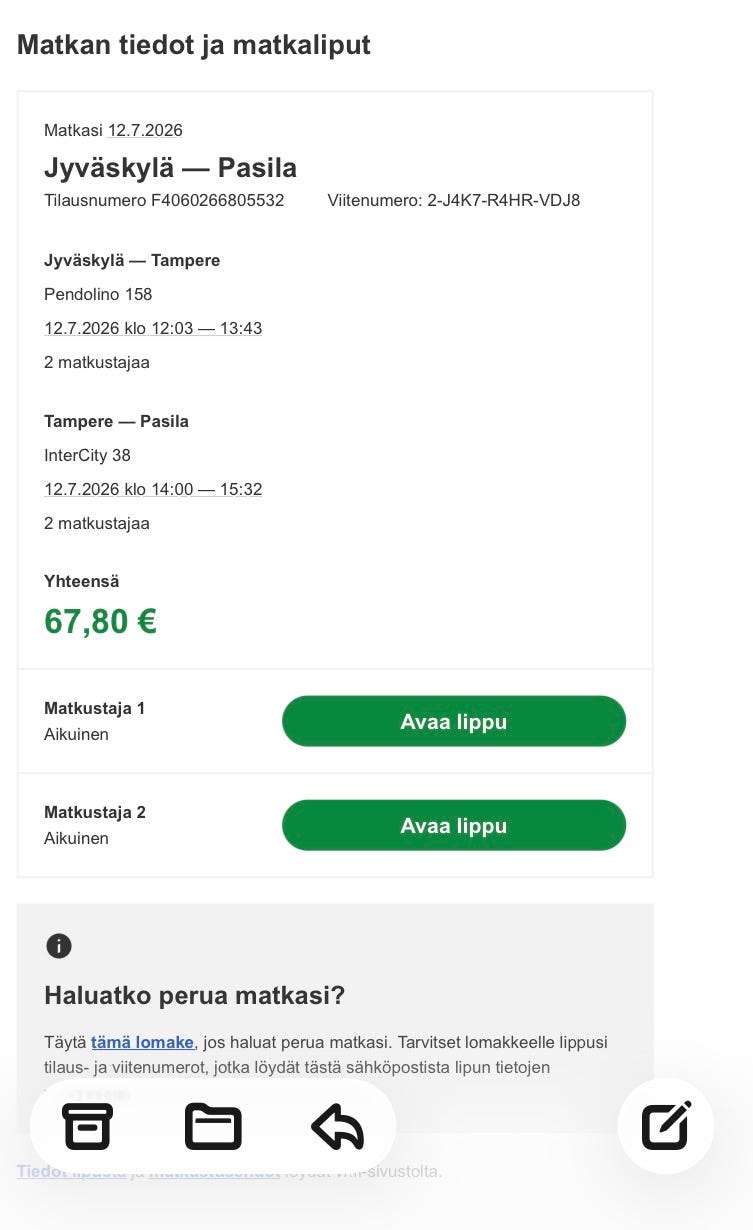The image size is (753, 1230).
Task: Tap the reply arrow icon
Action: (337, 1127)
